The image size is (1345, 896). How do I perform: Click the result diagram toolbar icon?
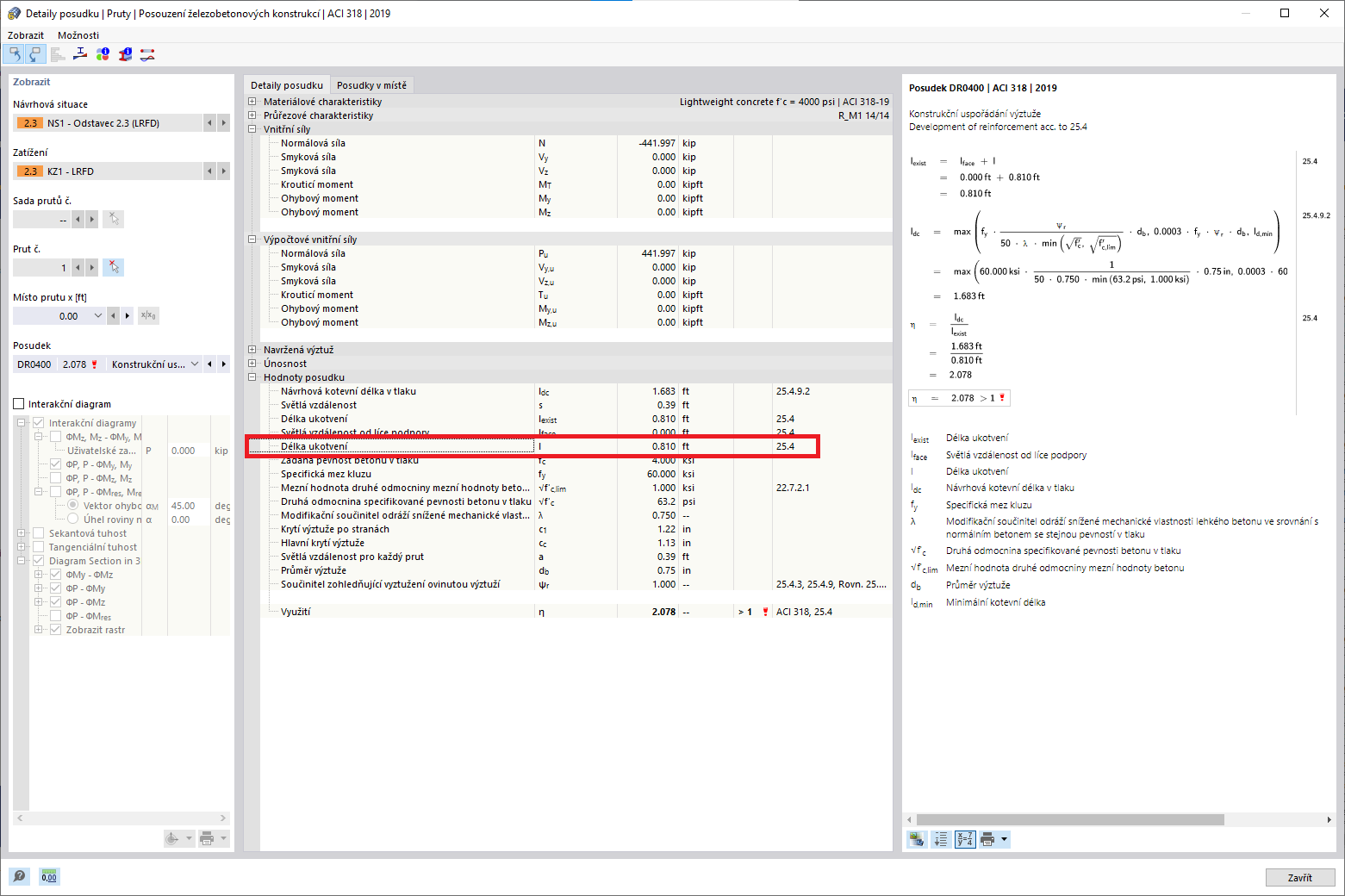point(57,53)
